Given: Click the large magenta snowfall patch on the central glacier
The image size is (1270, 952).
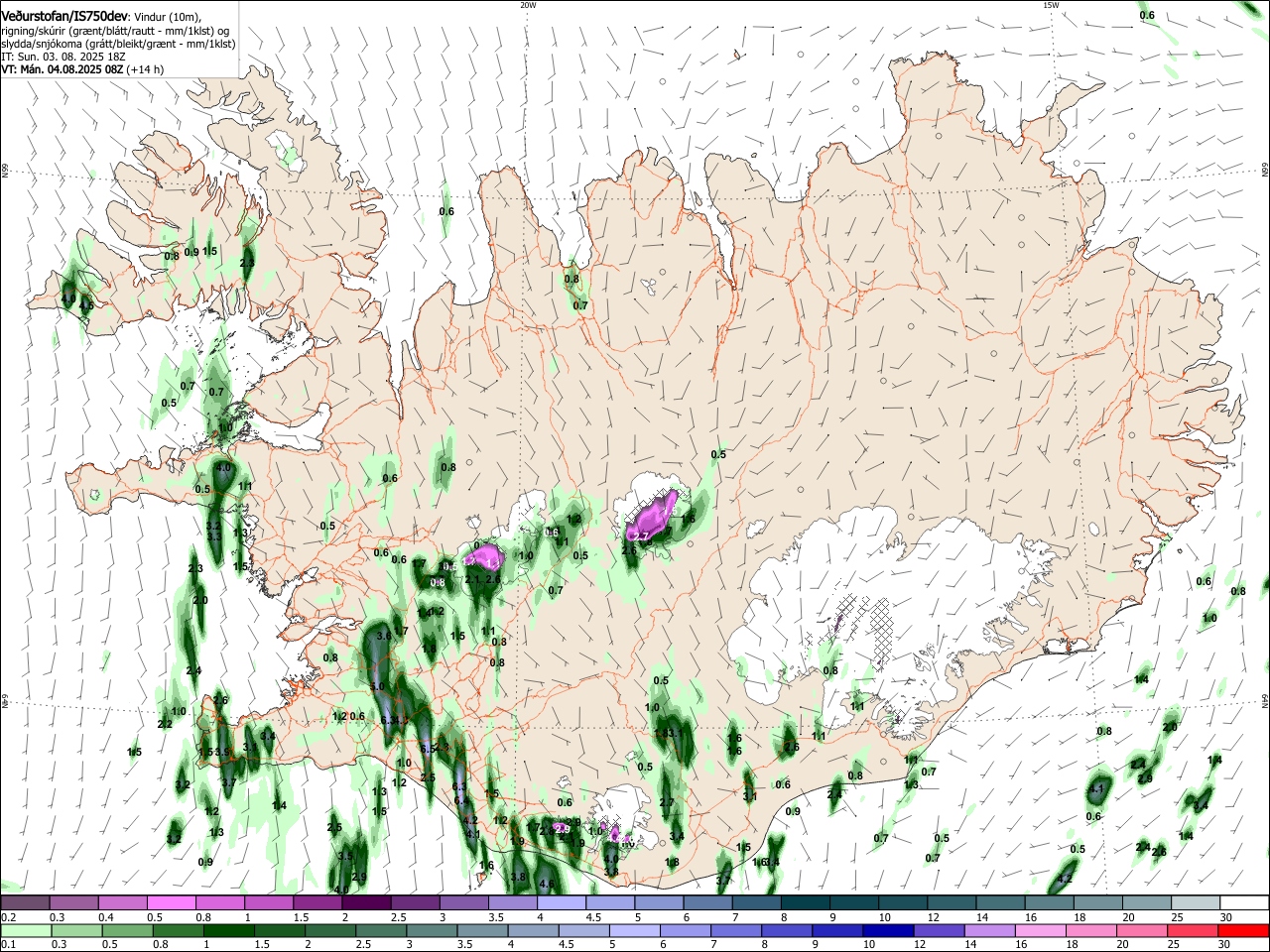Looking at the screenshot, I should [x=654, y=517].
